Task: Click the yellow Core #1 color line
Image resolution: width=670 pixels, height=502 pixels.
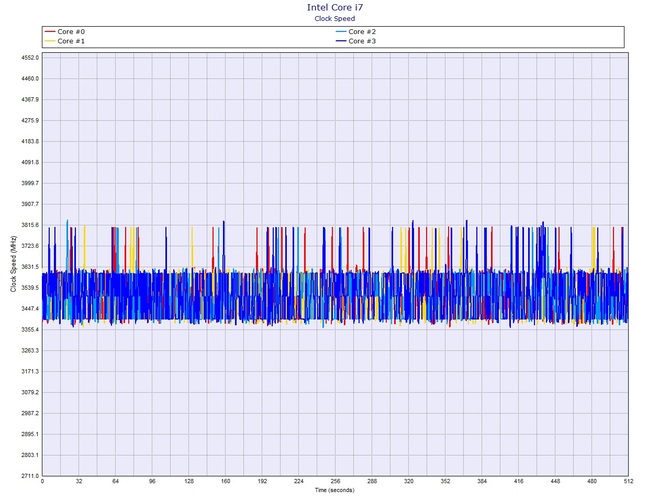Action: (50, 41)
